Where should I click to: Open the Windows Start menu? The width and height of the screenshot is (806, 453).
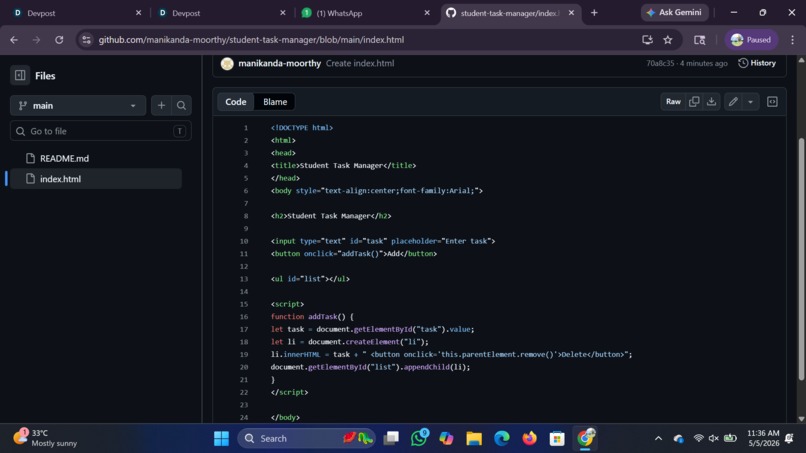click(221, 439)
